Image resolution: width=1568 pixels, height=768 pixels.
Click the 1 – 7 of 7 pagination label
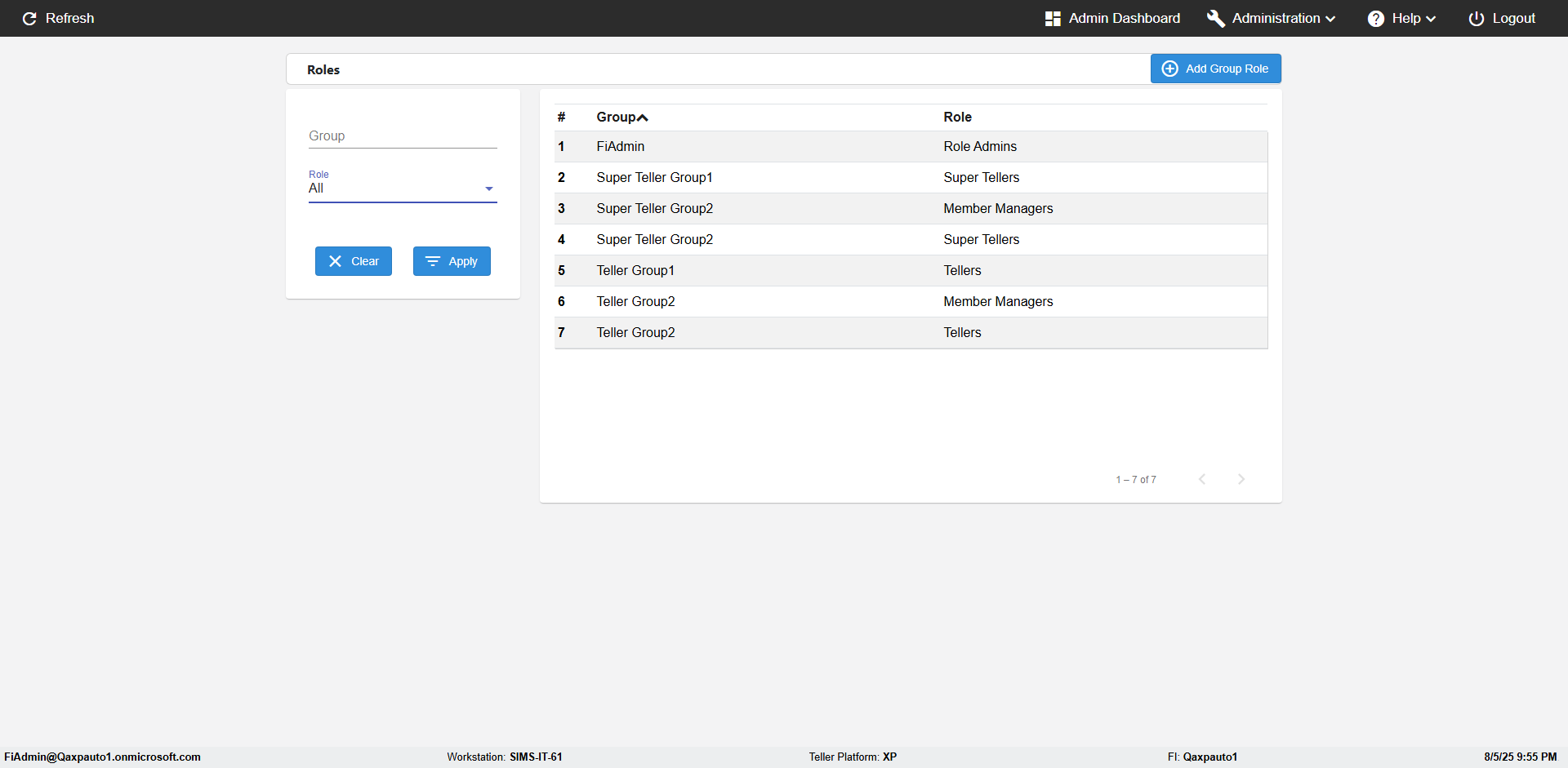coord(1136,479)
